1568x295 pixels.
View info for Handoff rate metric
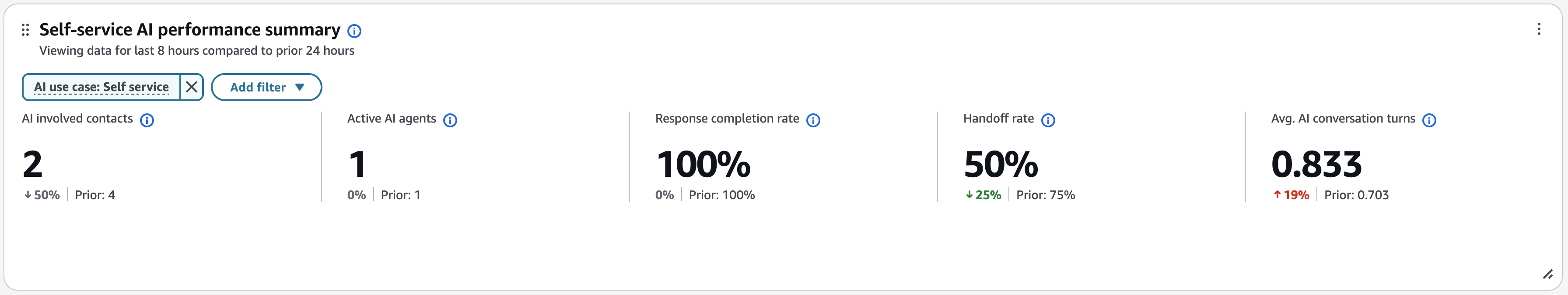(x=1049, y=120)
